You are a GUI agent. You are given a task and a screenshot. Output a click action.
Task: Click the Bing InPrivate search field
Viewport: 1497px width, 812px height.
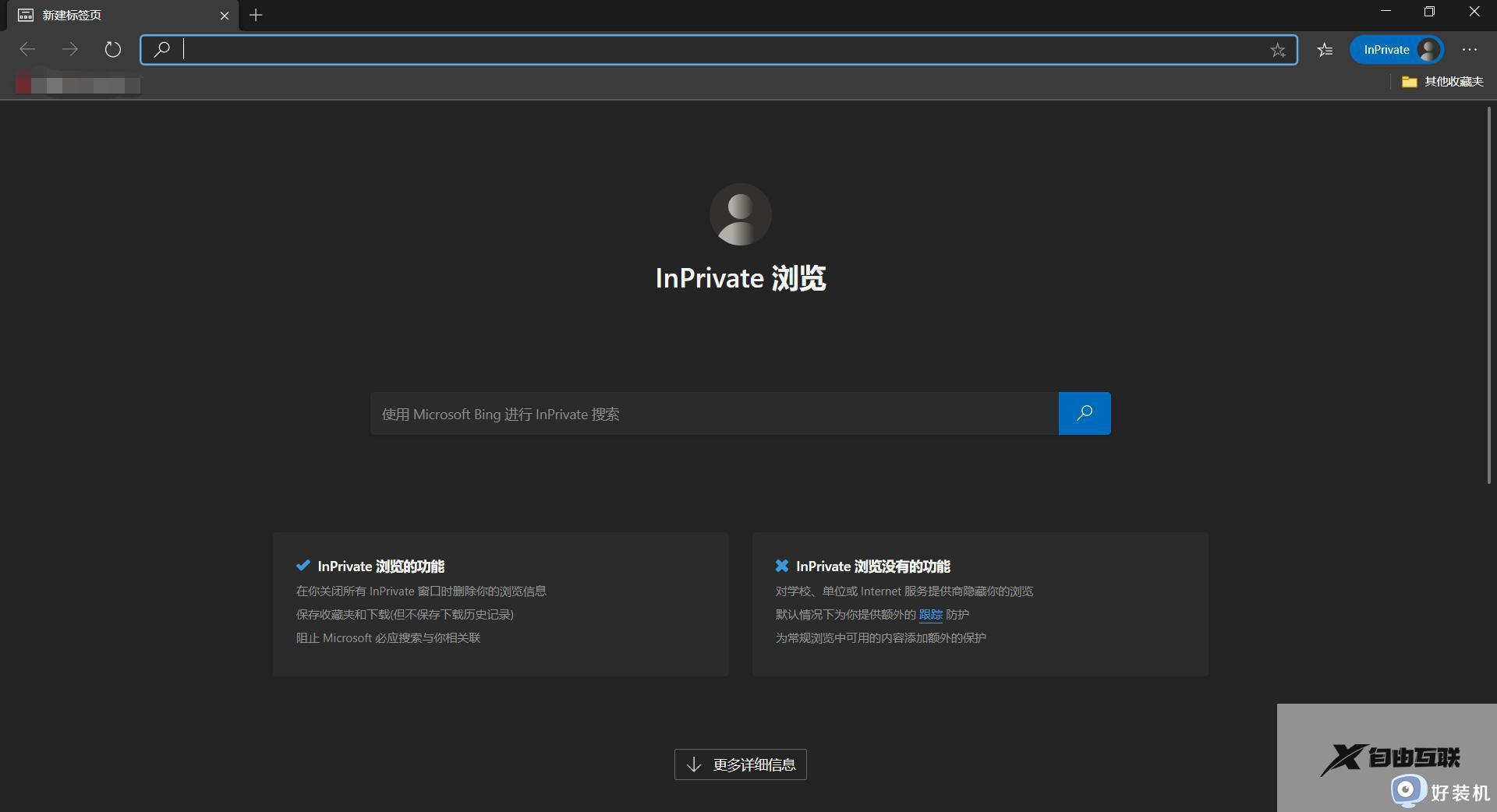point(714,414)
